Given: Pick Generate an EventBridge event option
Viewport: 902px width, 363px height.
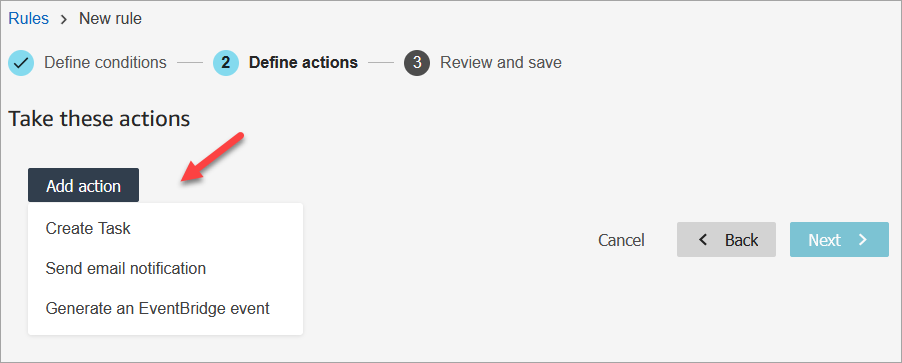Looking at the screenshot, I should (158, 308).
